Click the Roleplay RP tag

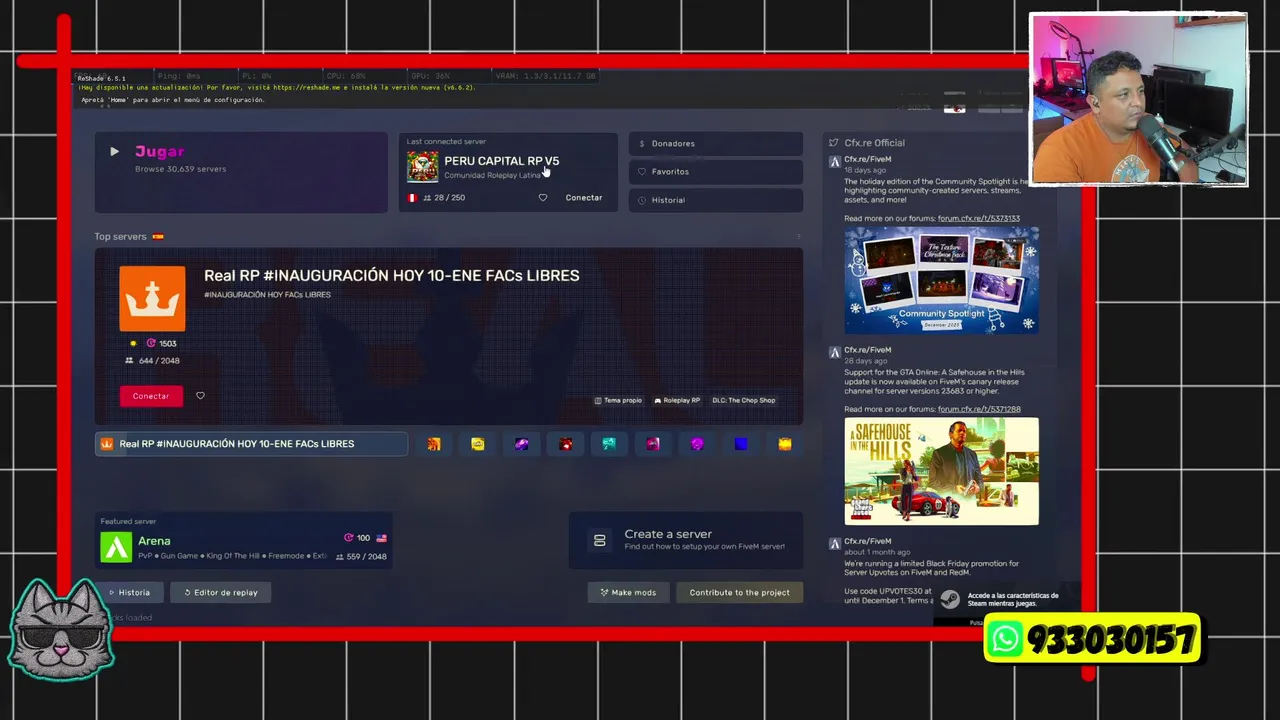click(x=677, y=401)
